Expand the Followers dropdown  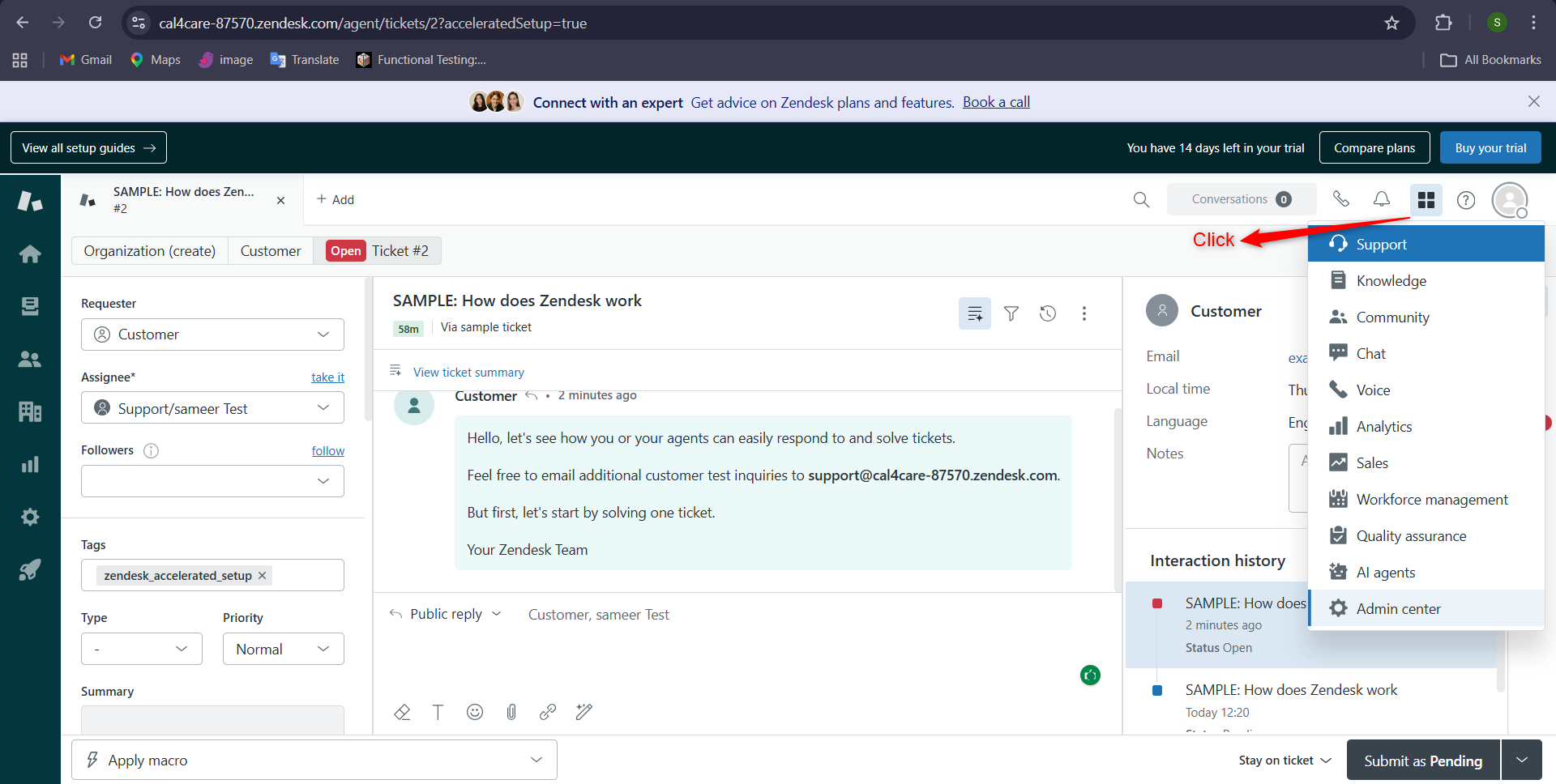coord(212,481)
